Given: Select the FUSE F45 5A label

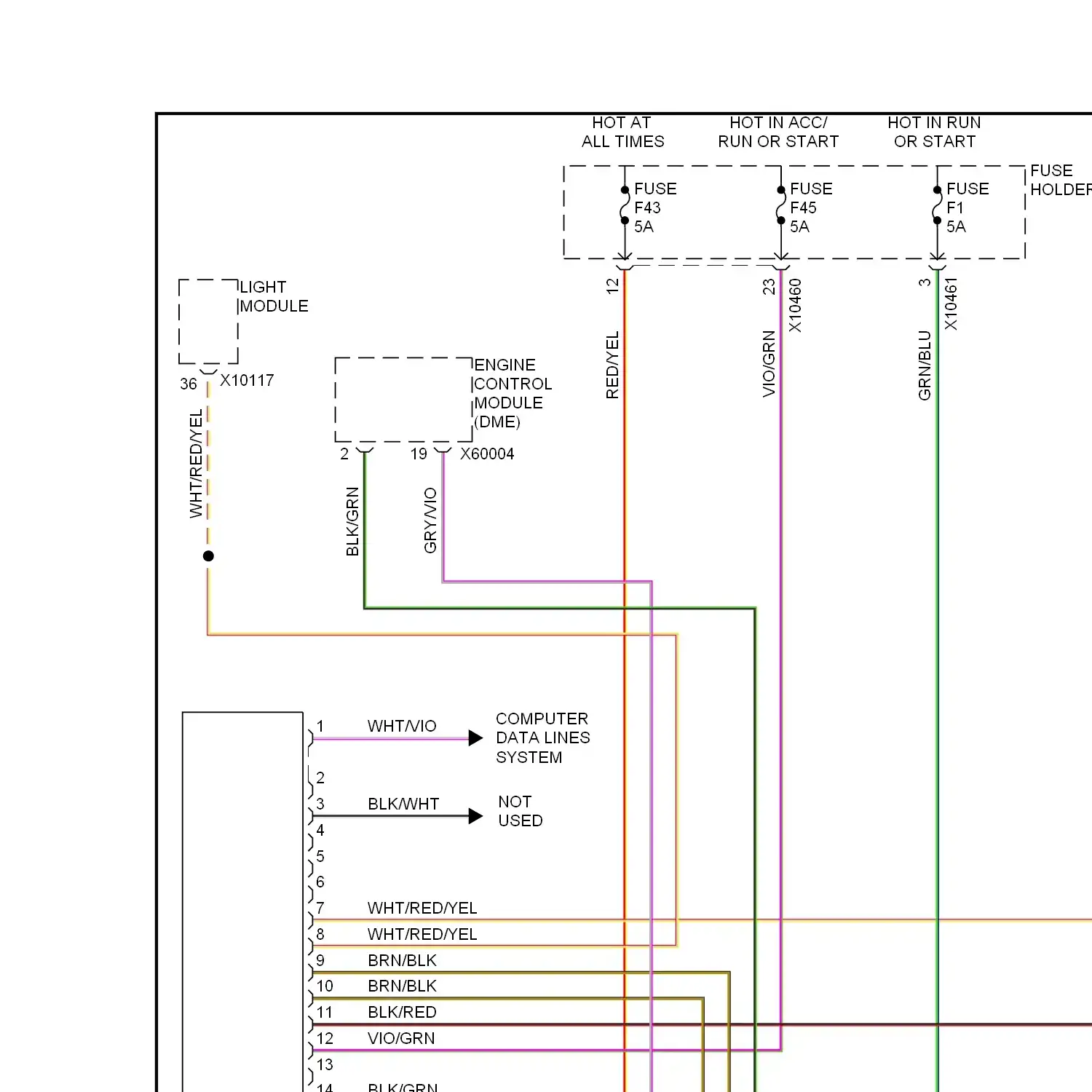Looking at the screenshot, I should [x=811, y=207].
